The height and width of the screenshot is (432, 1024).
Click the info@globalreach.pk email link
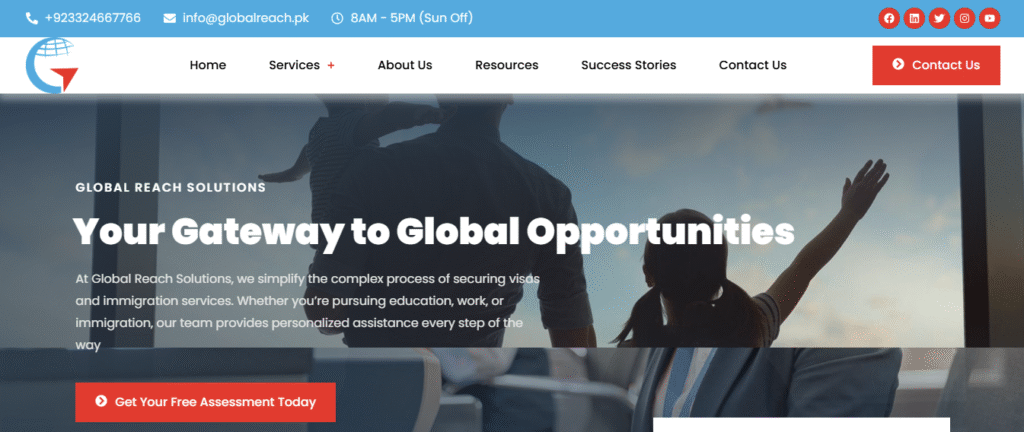[x=246, y=18]
